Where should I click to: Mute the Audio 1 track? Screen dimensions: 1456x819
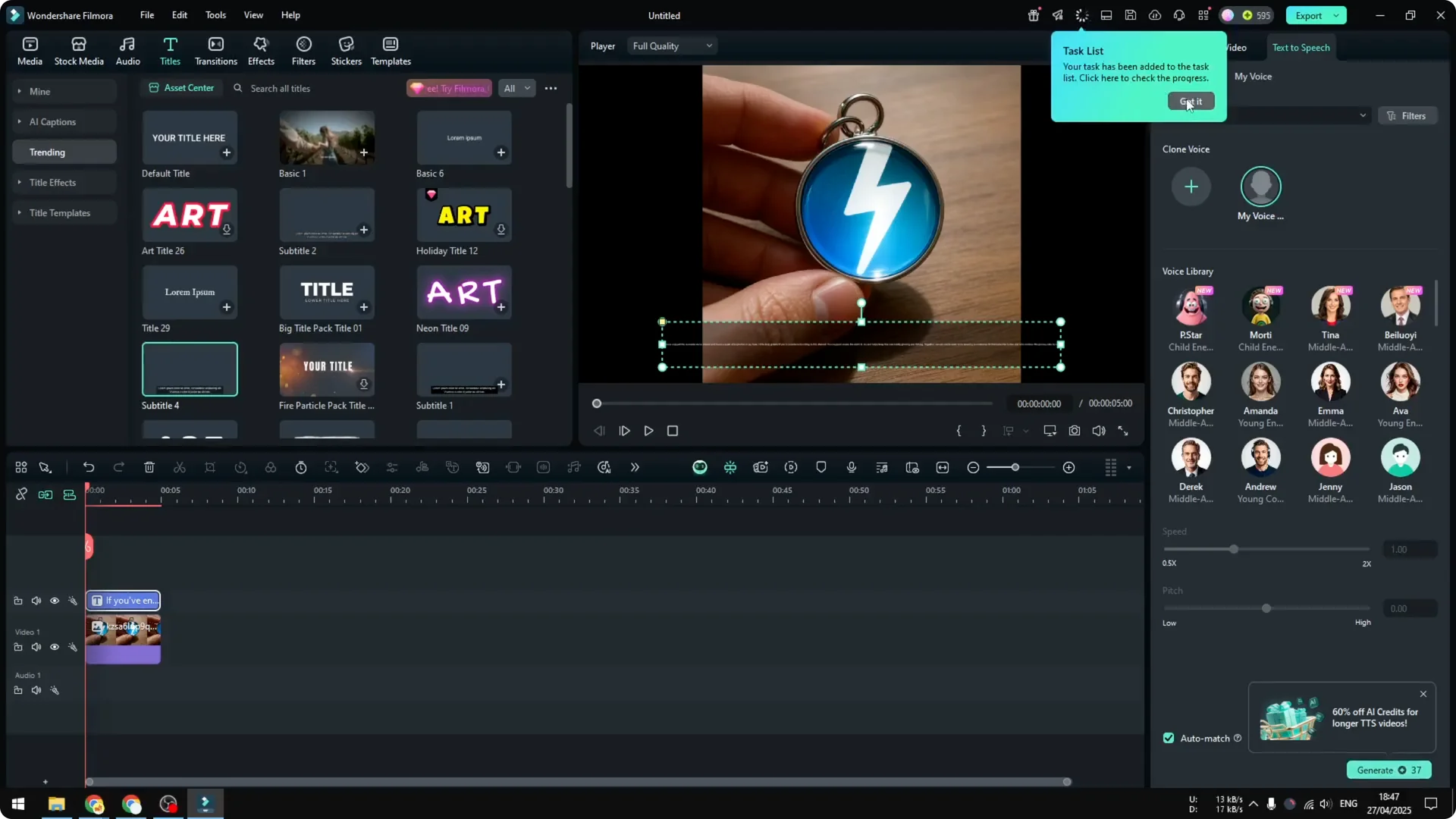pyautogui.click(x=36, y=690)
